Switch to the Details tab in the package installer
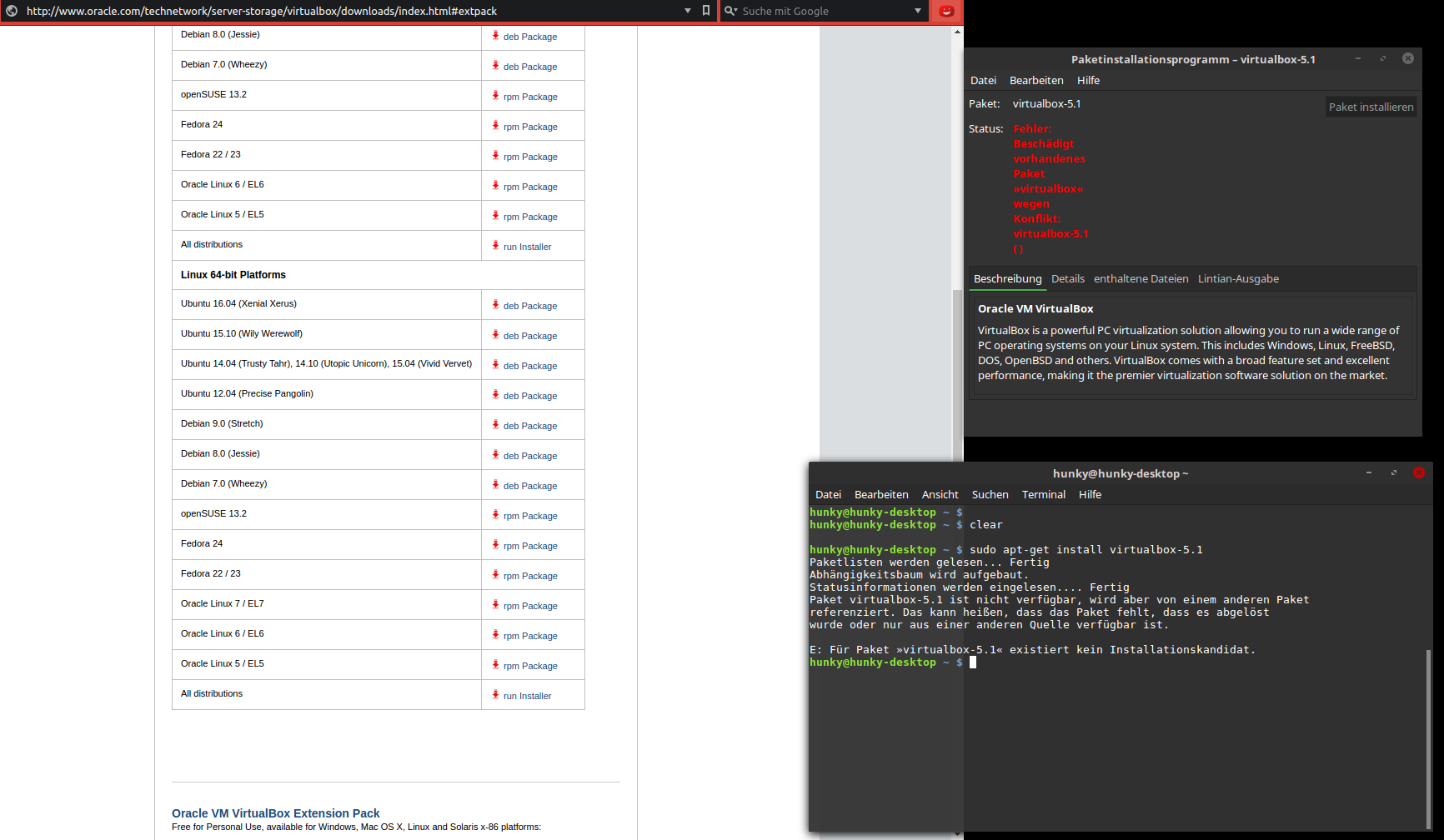Screen dimensions: 1444x840 [x=1068, y=279]
